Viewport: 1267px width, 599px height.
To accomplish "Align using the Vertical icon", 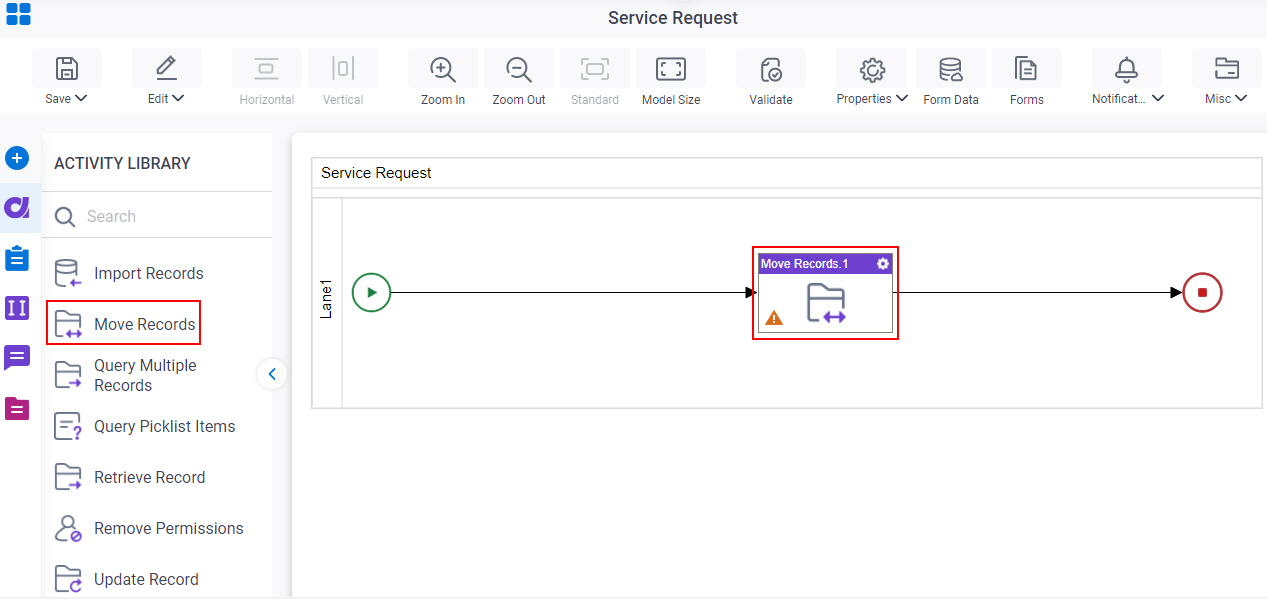I will pyautogui.click(x=343, y=69).
